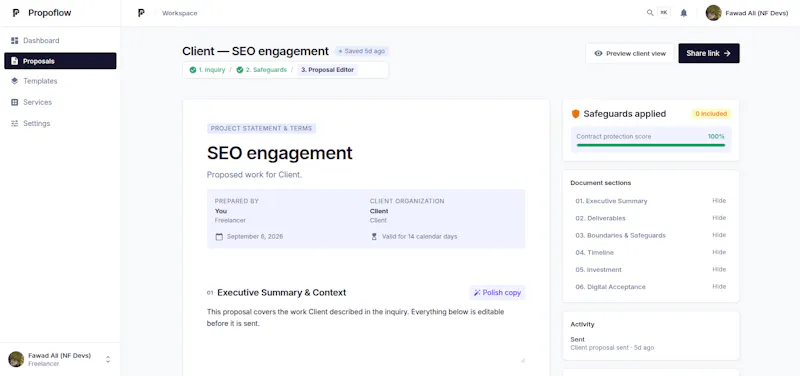Click the Project Statement & Terms tag
Image resolution: width=800 pixels, height=376 pixels.
click(x=261, y=129)
